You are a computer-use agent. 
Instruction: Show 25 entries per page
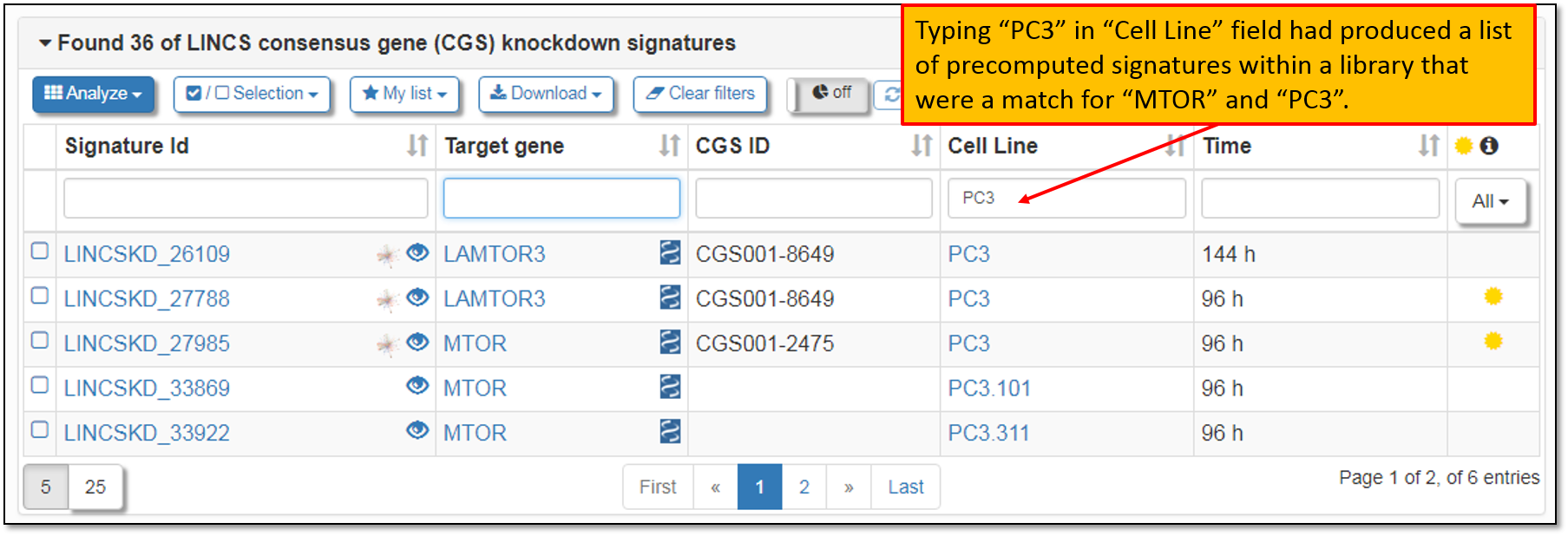(x=95, y=487)
